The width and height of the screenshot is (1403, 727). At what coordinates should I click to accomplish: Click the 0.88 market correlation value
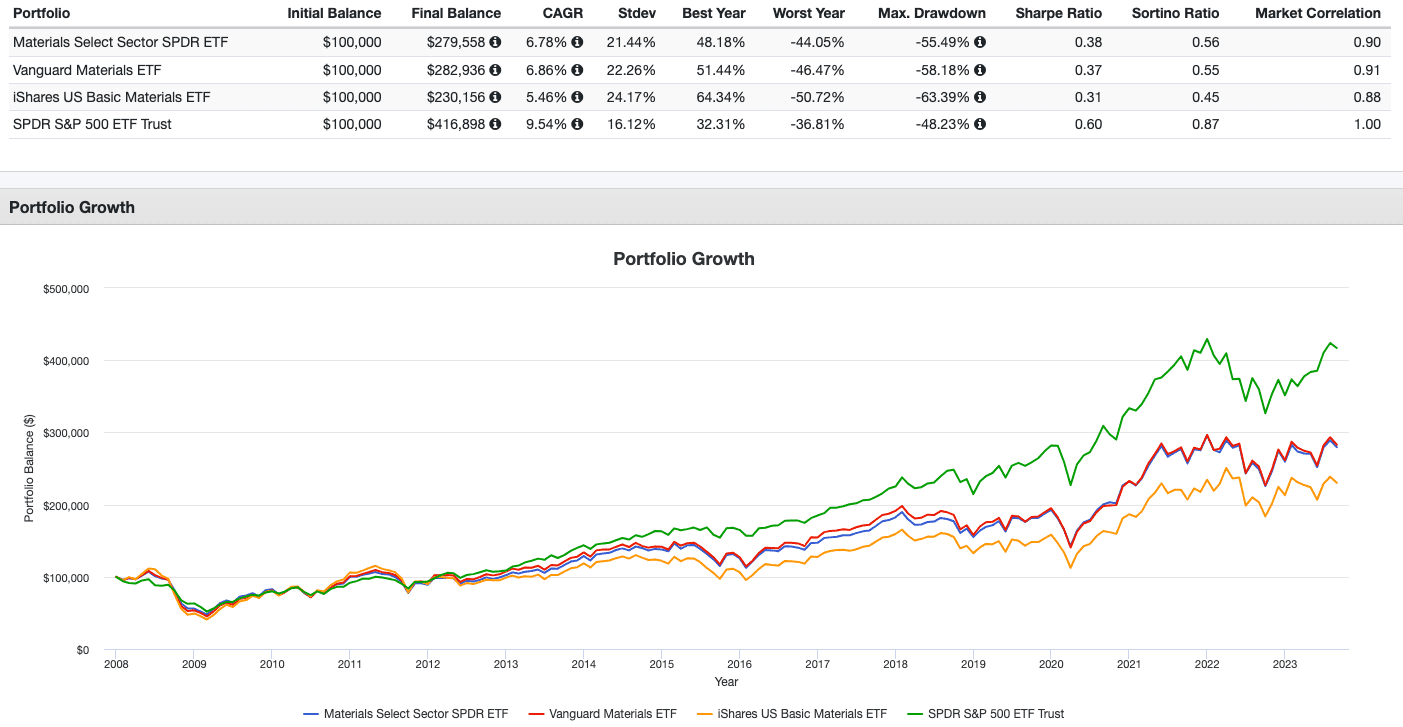coord(1366,97)
